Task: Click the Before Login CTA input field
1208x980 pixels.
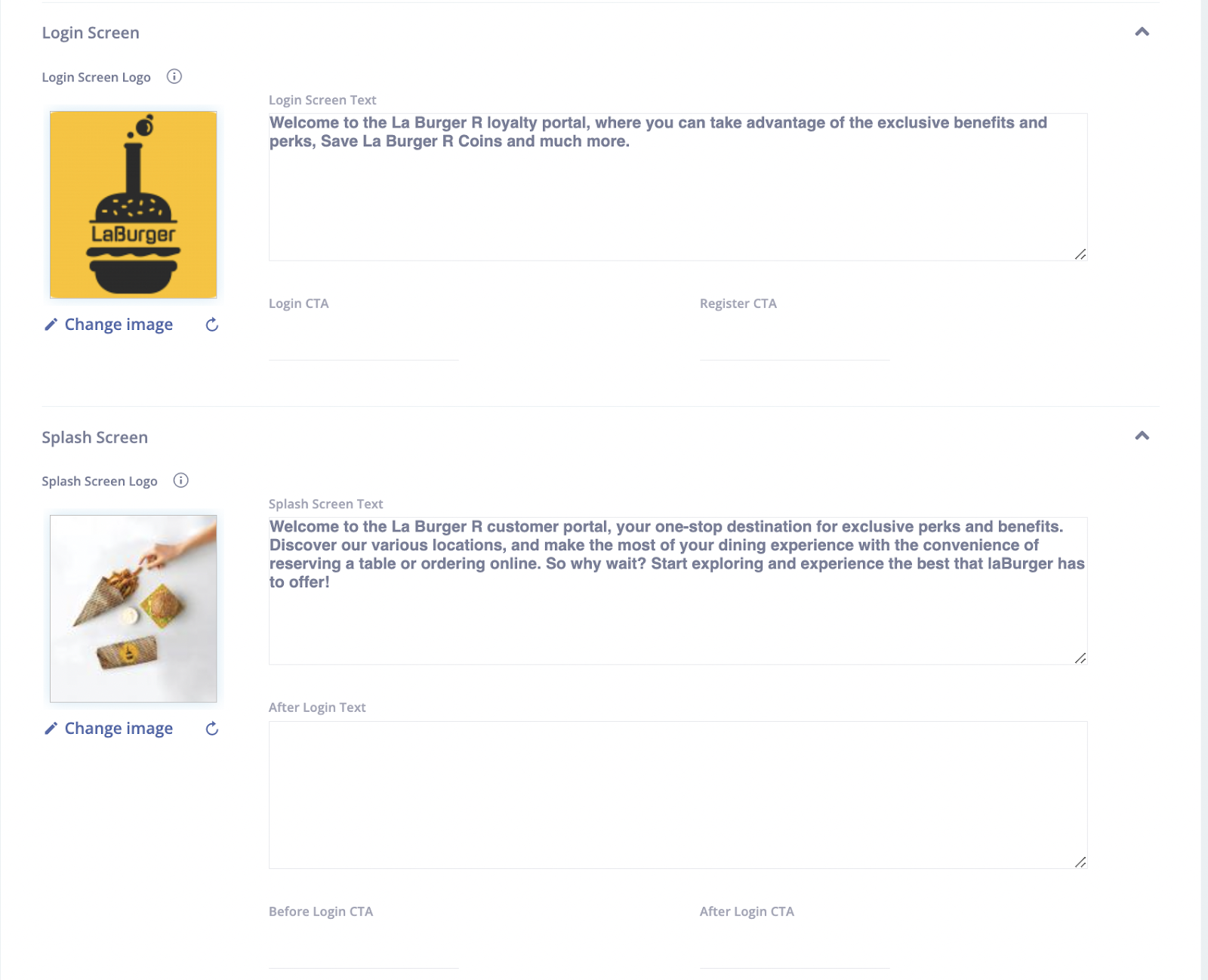Action: (x=364, y=952)
